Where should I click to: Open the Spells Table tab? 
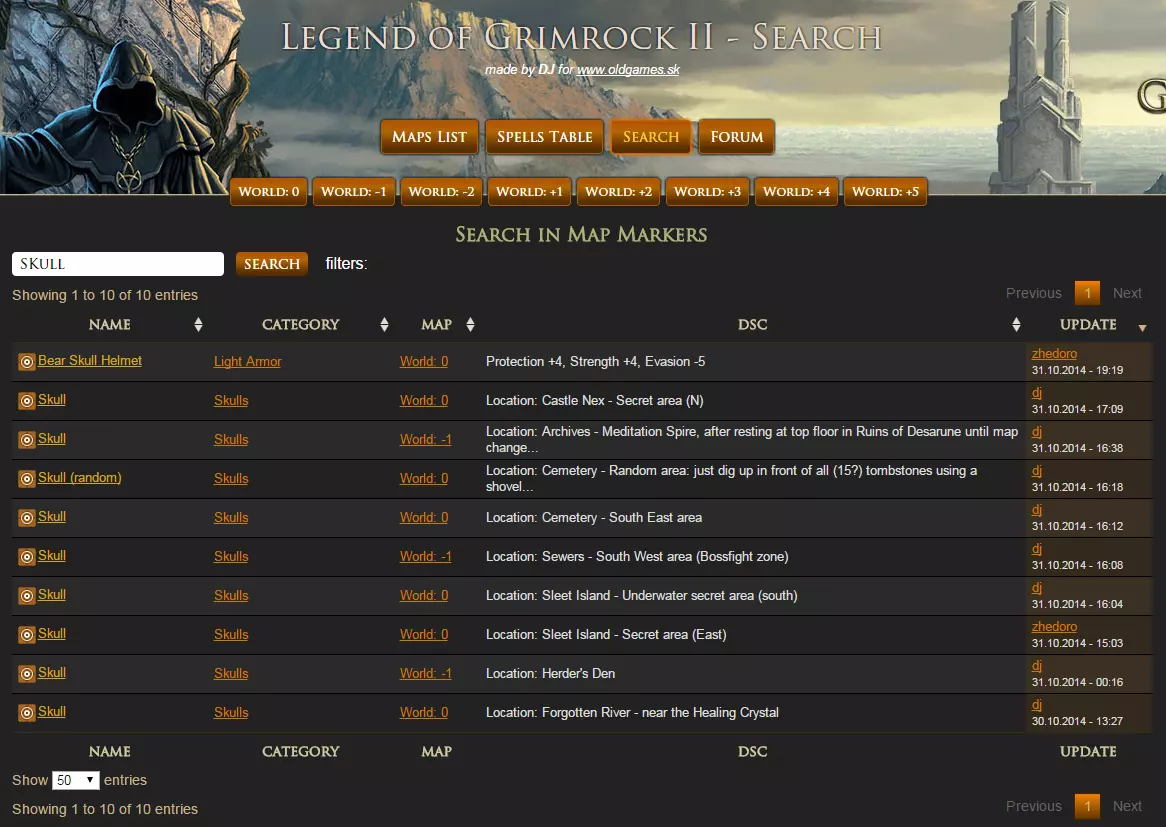[544, 137]
